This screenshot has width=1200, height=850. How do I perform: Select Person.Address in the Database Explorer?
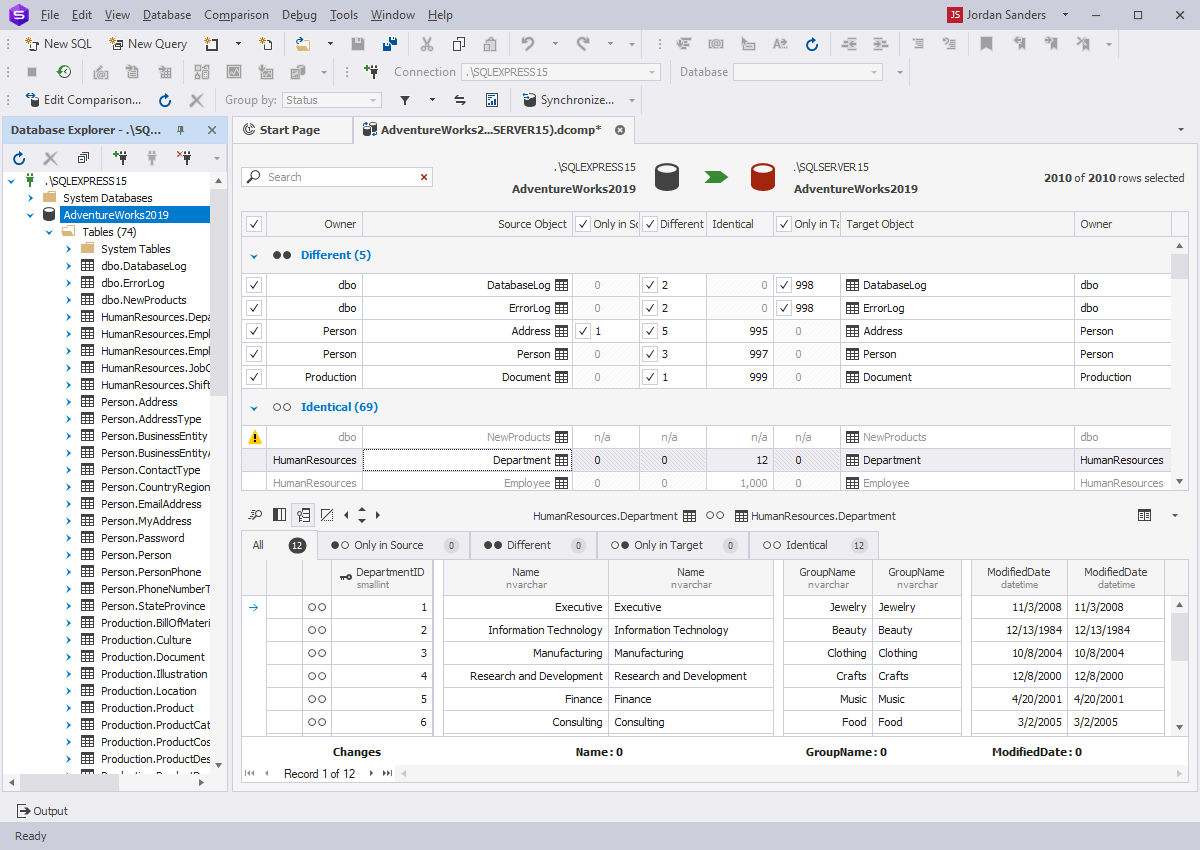[139, 402]
